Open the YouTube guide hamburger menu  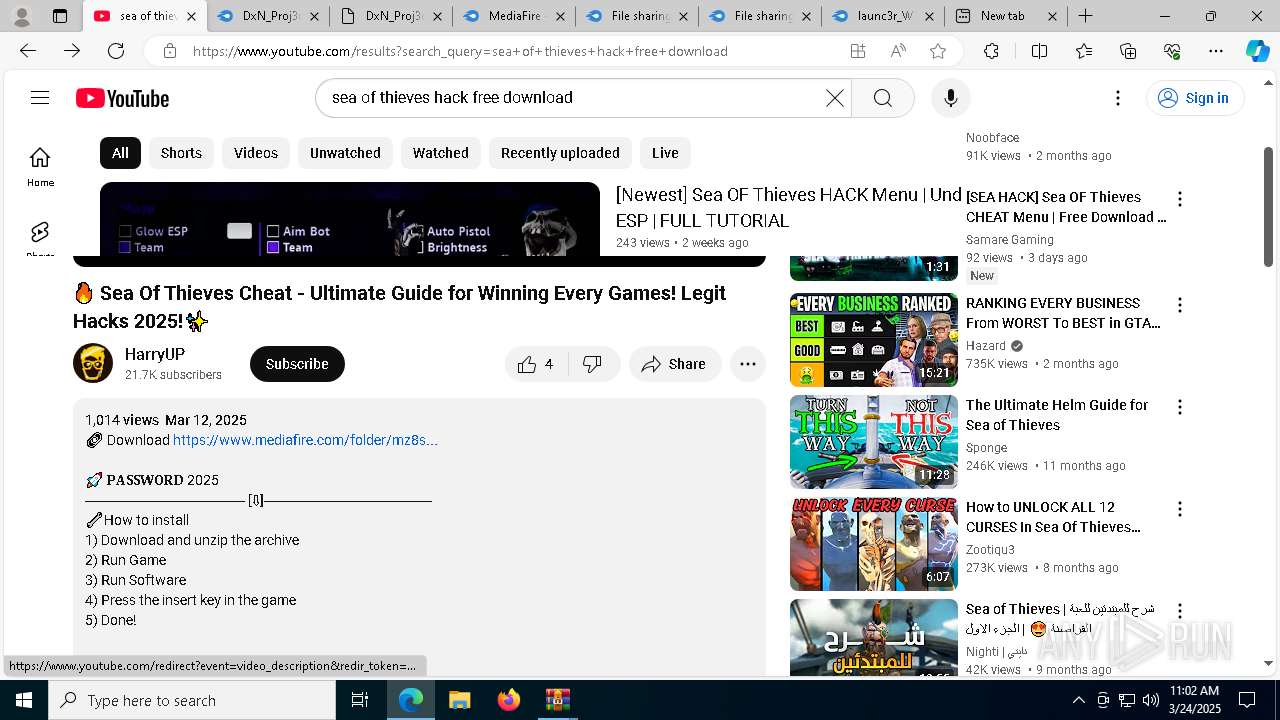click(40, 97)
